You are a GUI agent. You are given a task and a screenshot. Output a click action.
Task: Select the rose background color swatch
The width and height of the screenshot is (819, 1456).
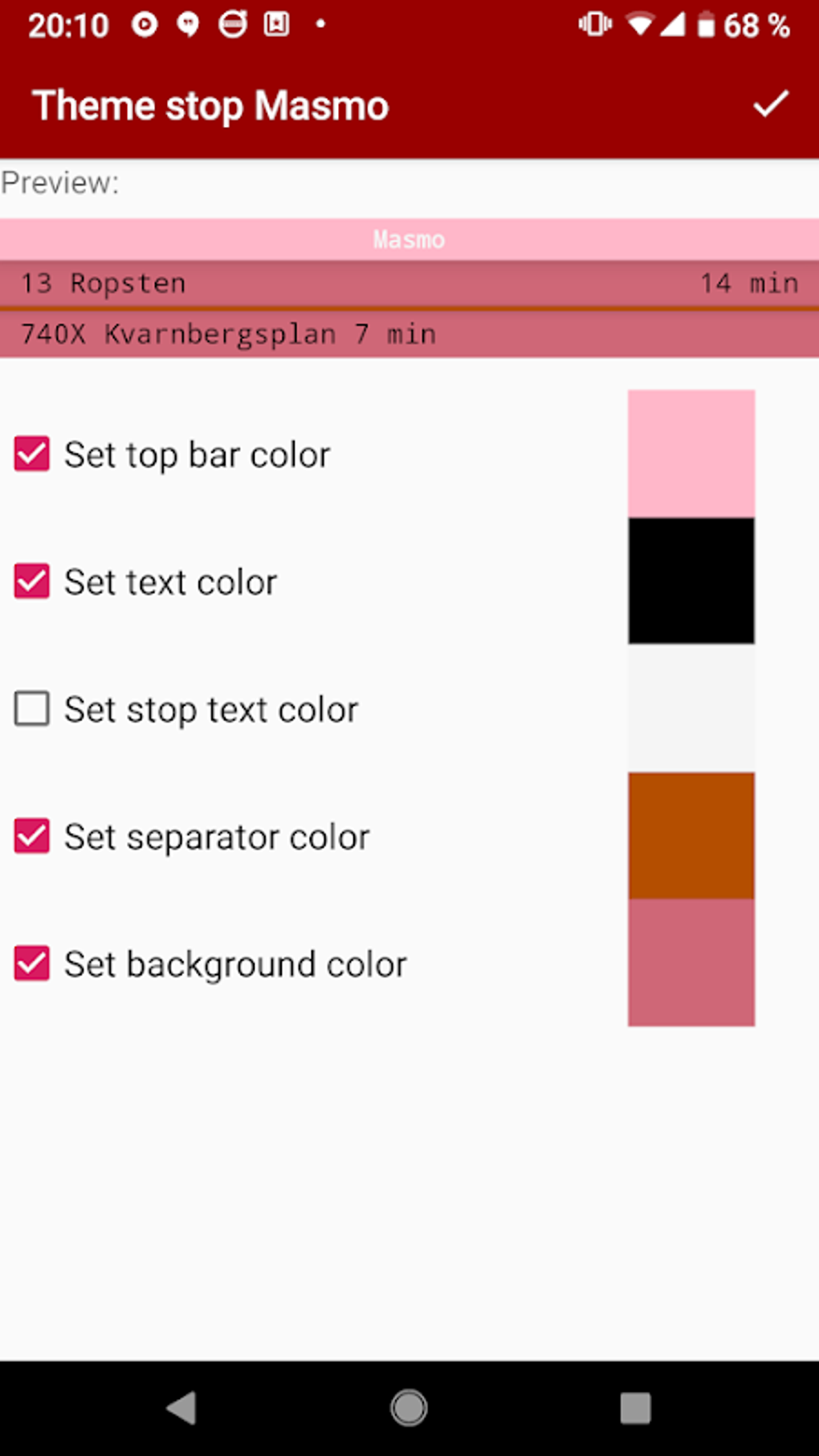[x=691, y=962]
